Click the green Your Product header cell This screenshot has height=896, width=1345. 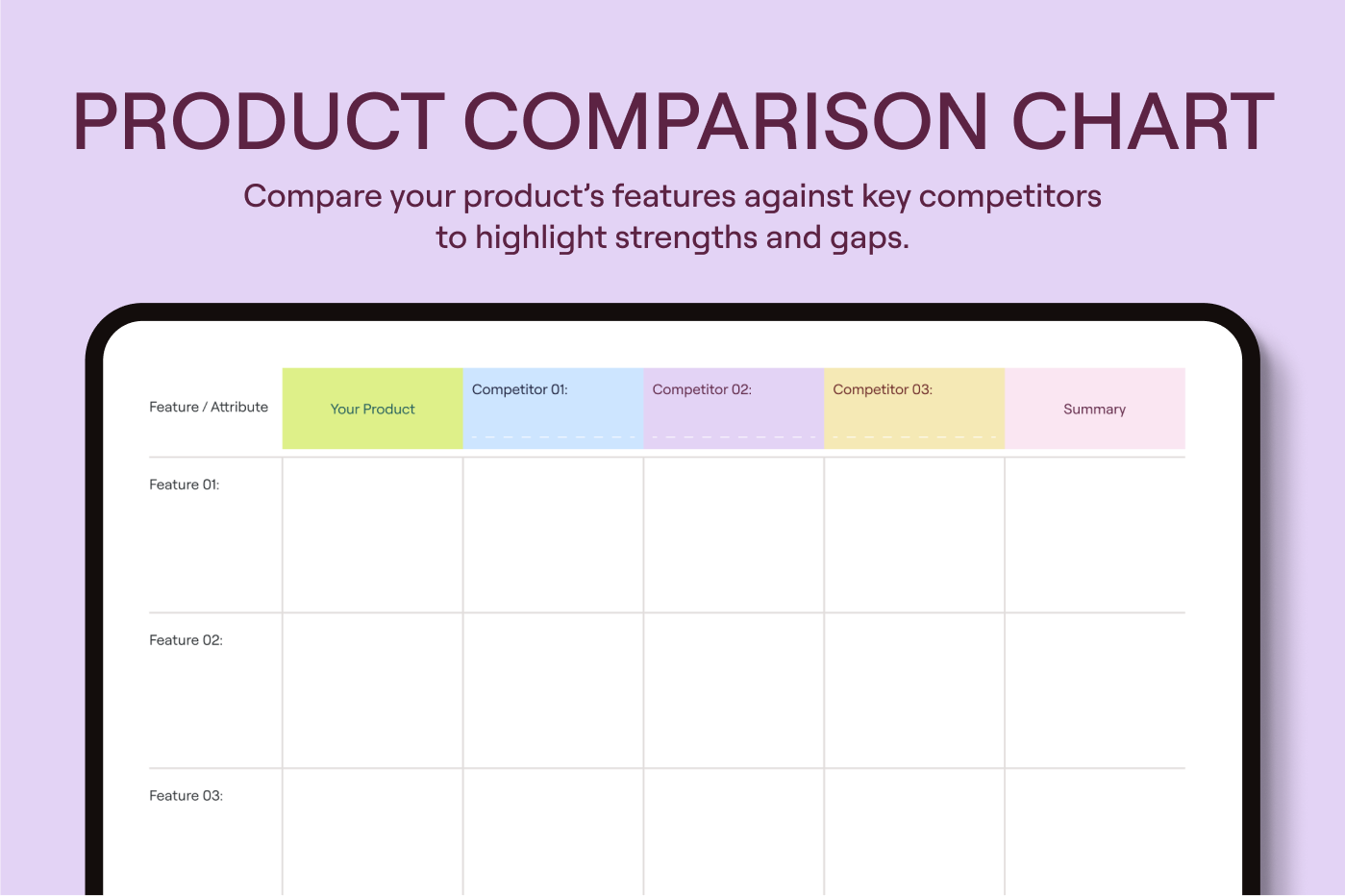[372, 409]
